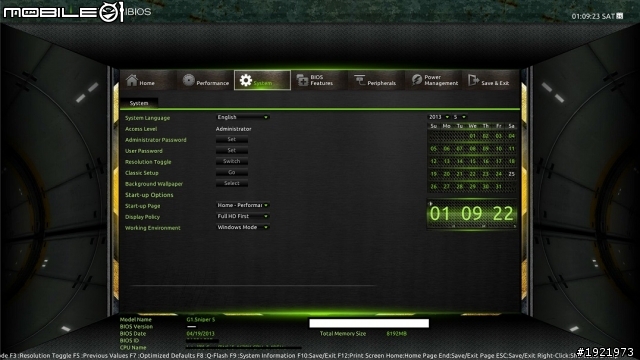Click the Access Level label
This screenshot has width=640, height=360.
141,129
